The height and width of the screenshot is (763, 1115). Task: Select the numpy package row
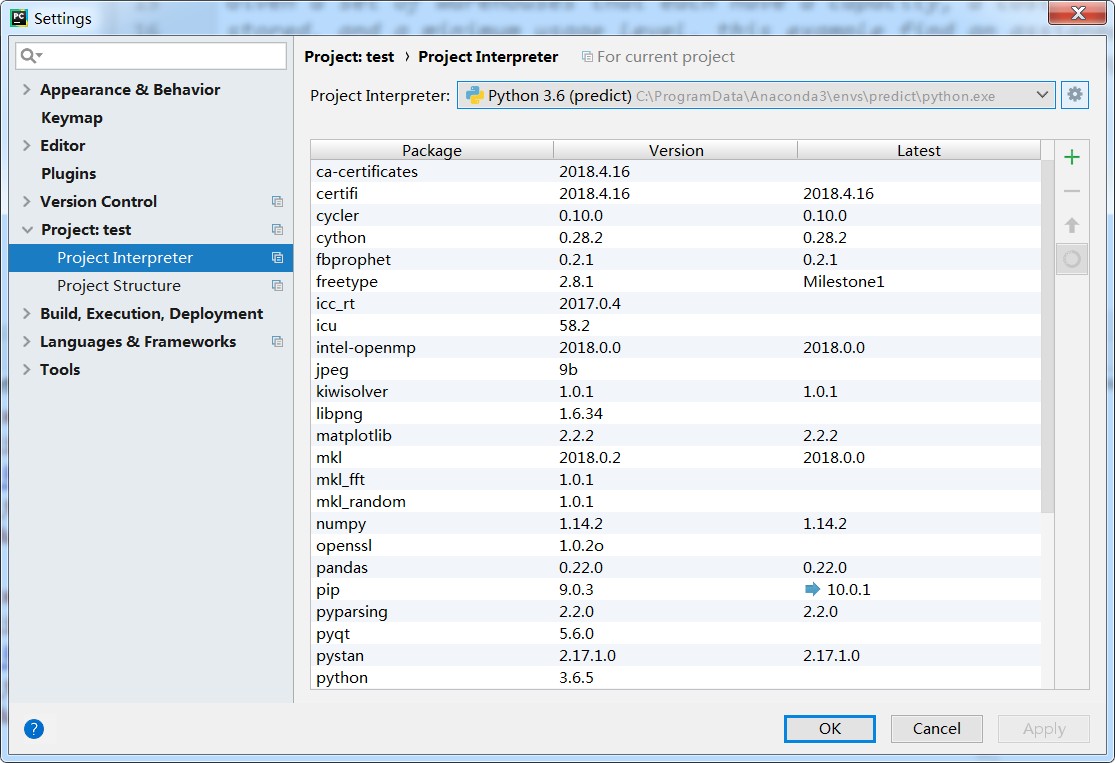tap(676, 524)
